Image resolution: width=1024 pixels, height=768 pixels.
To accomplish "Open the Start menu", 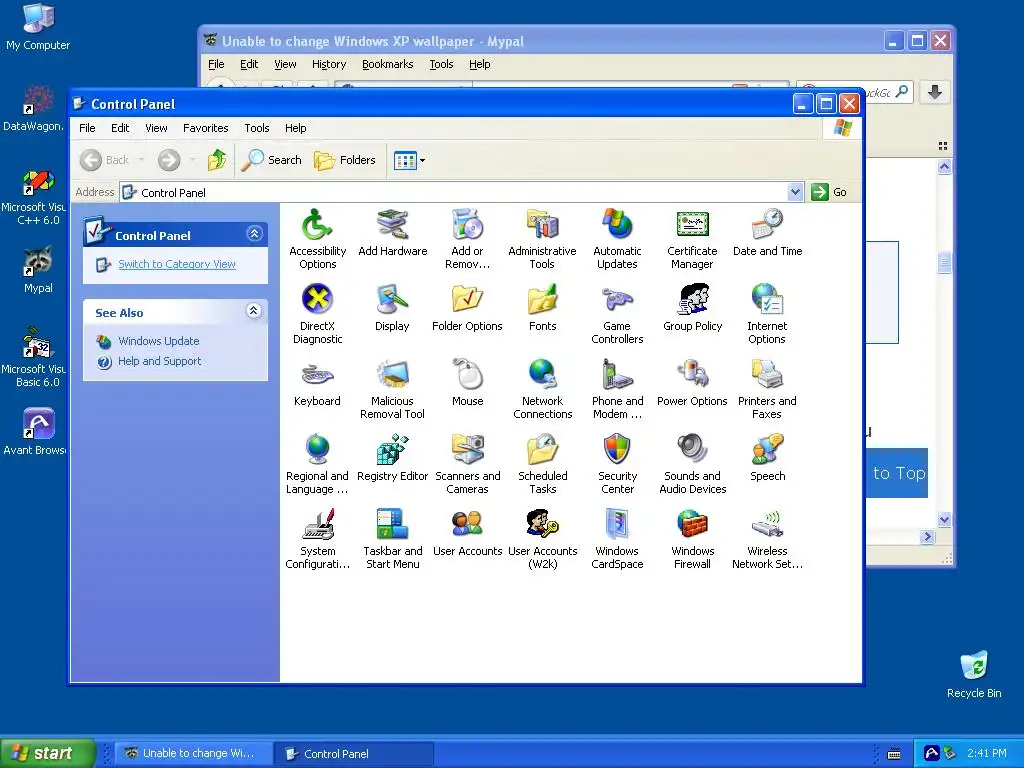I will 48,753.
